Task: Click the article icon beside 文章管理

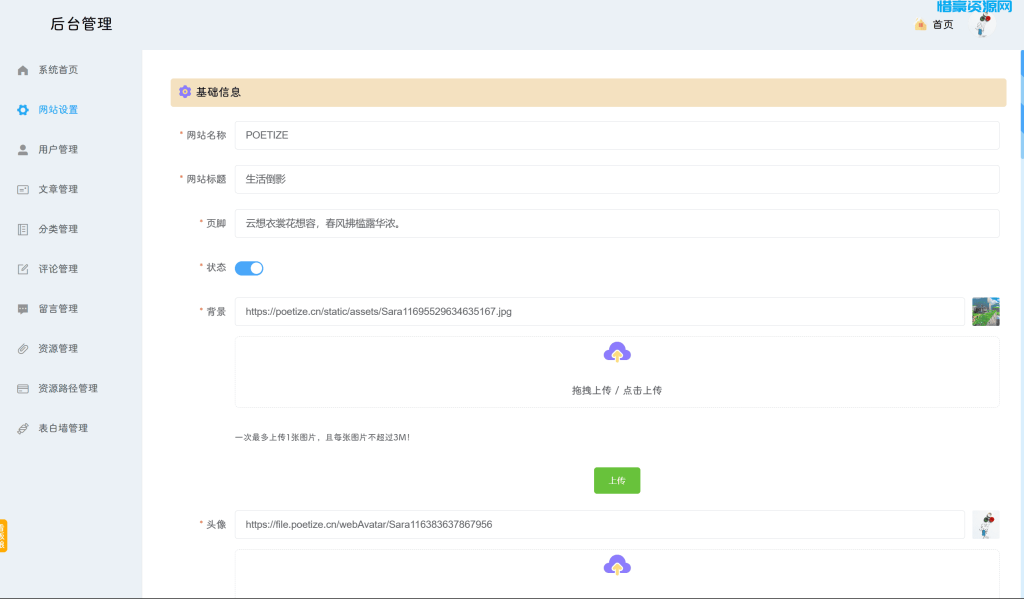Action: tap(23, 190)
